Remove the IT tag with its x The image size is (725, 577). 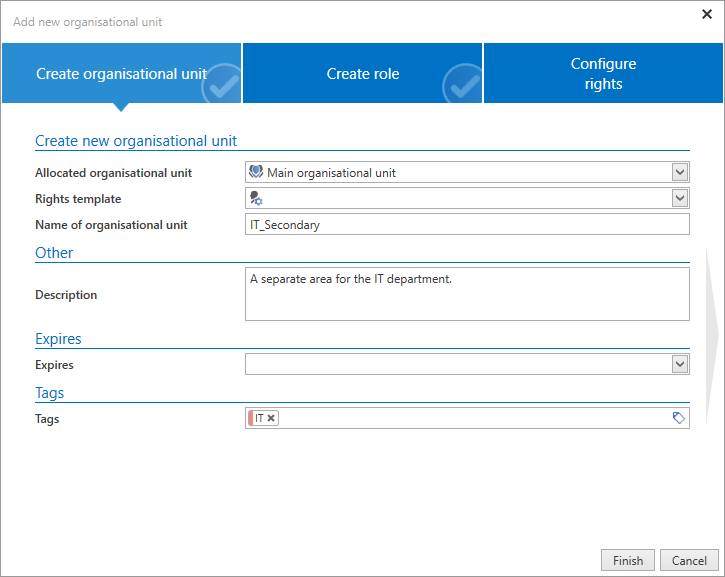point(271,418)
